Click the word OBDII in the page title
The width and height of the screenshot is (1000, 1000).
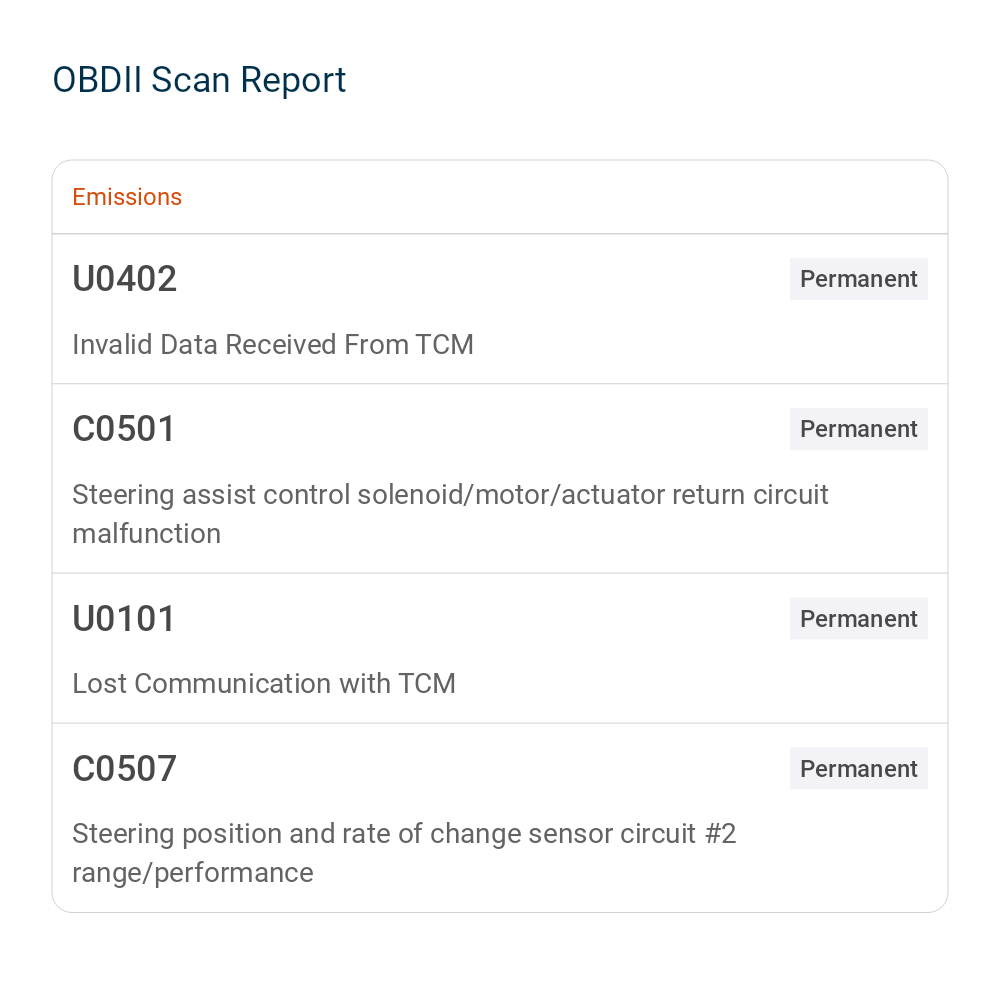(97, 80)
